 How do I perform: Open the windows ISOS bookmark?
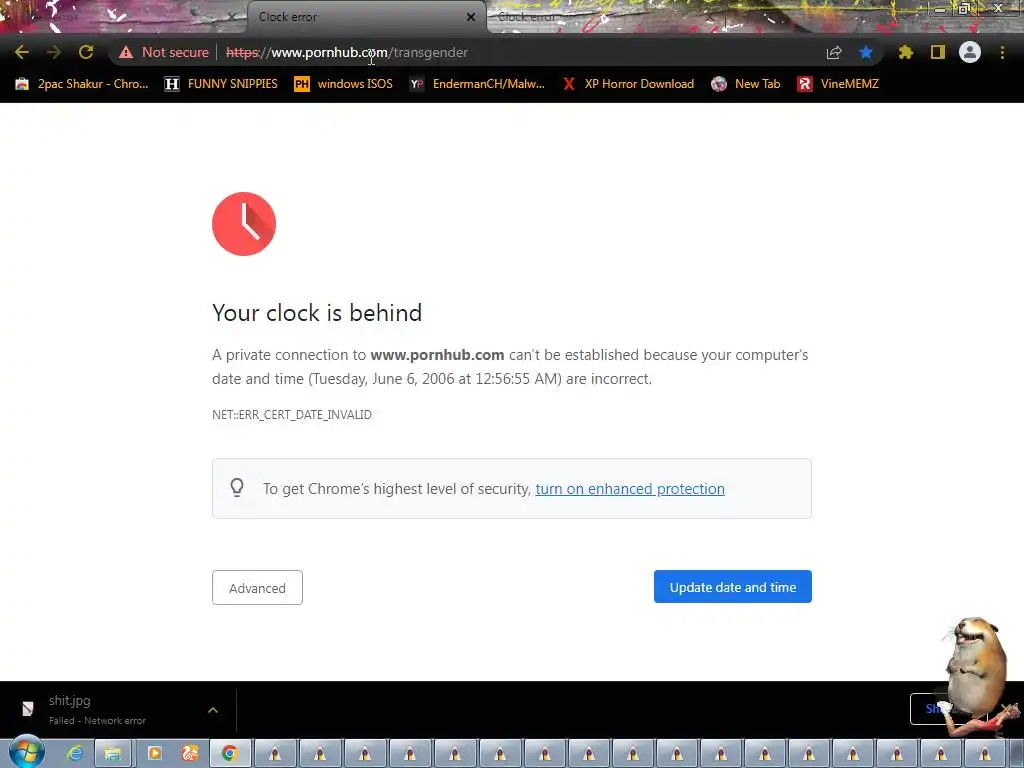point(344,84)
